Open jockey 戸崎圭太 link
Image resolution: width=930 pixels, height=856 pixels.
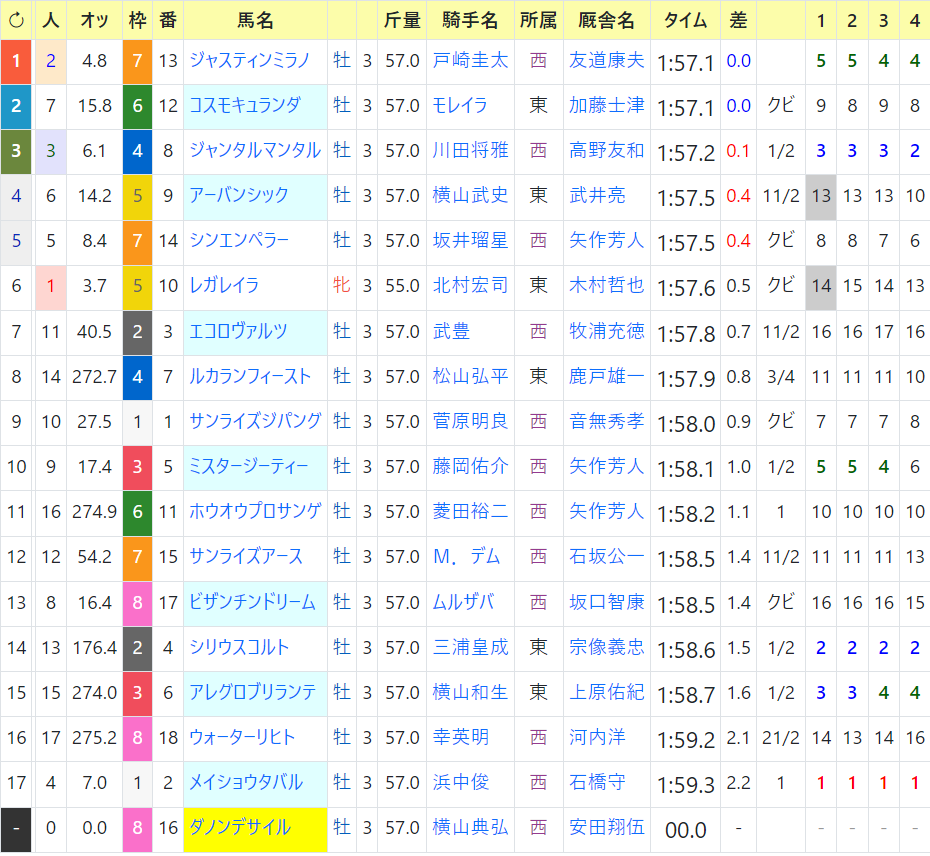(470, 61)
